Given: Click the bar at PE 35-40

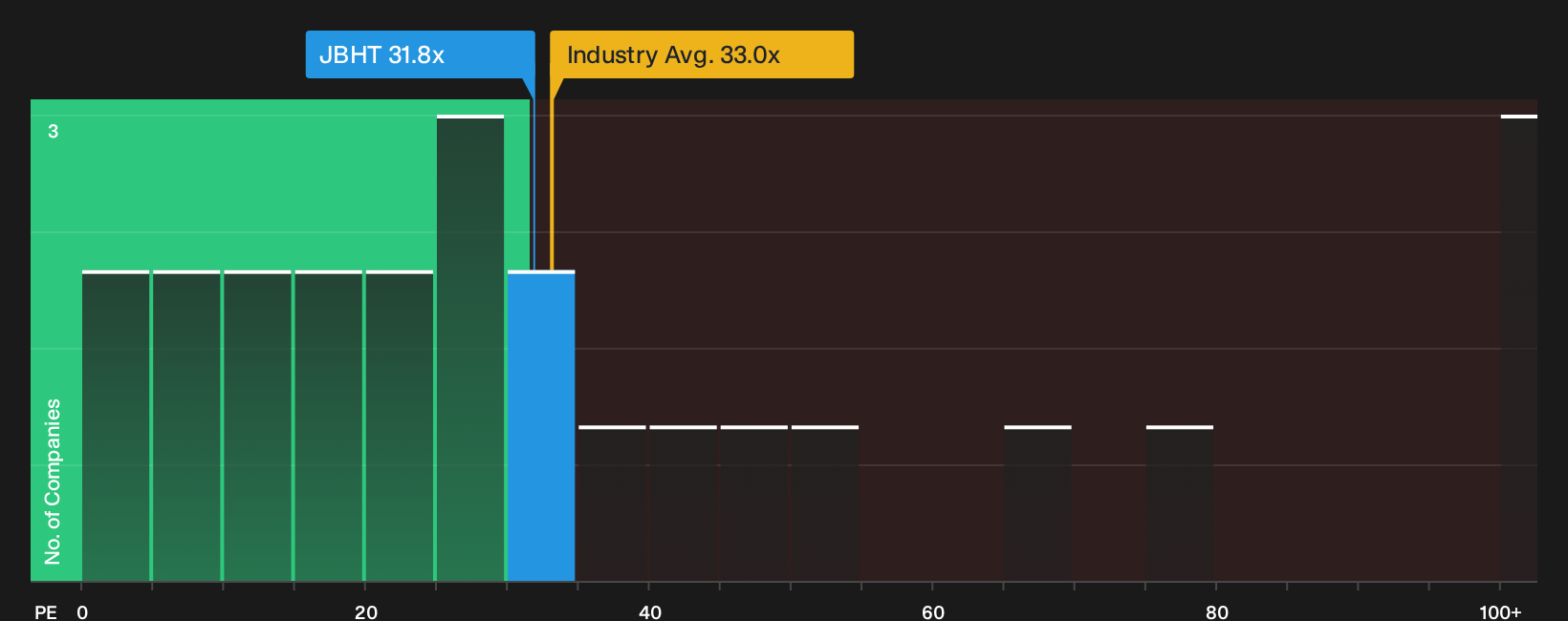Looking at the screenshot, I should click(x=612, y=503).
